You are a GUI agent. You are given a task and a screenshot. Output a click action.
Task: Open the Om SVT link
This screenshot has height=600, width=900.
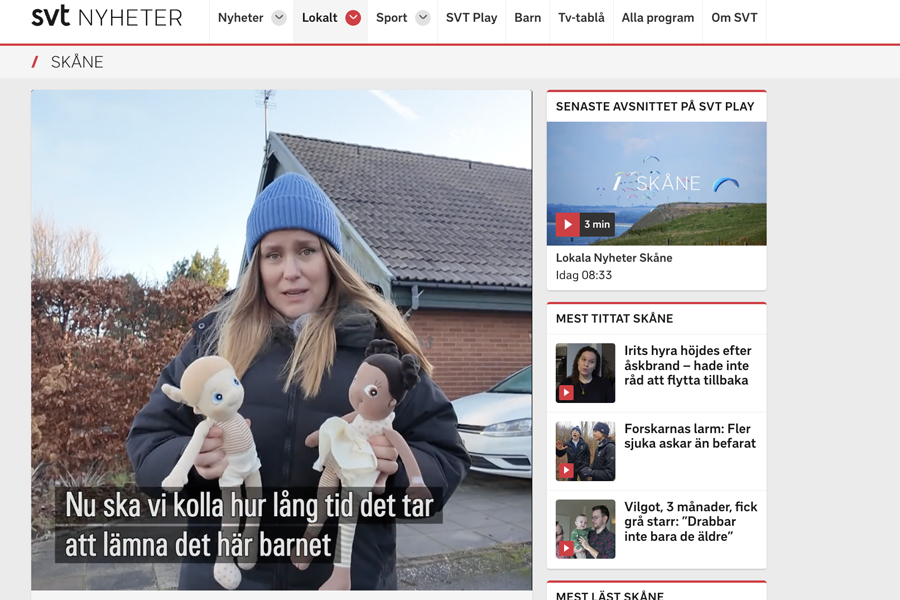point(734,18)
